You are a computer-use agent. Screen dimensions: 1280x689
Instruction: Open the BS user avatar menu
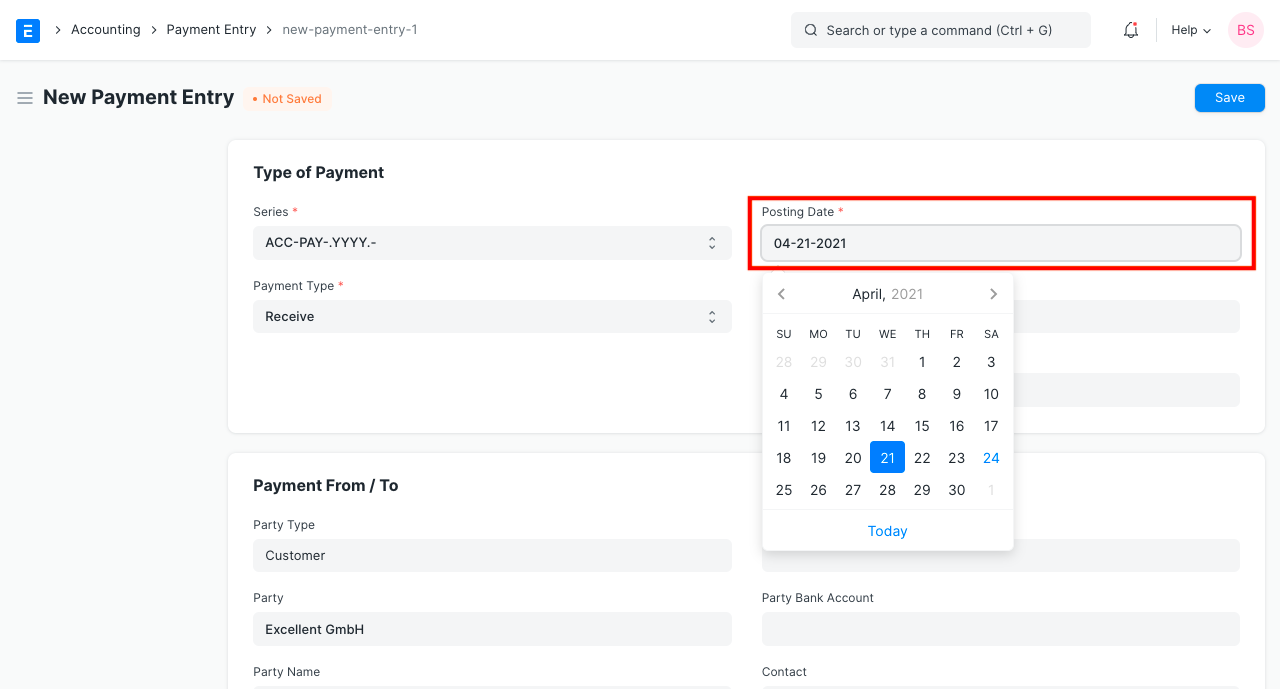point(1245,30)
